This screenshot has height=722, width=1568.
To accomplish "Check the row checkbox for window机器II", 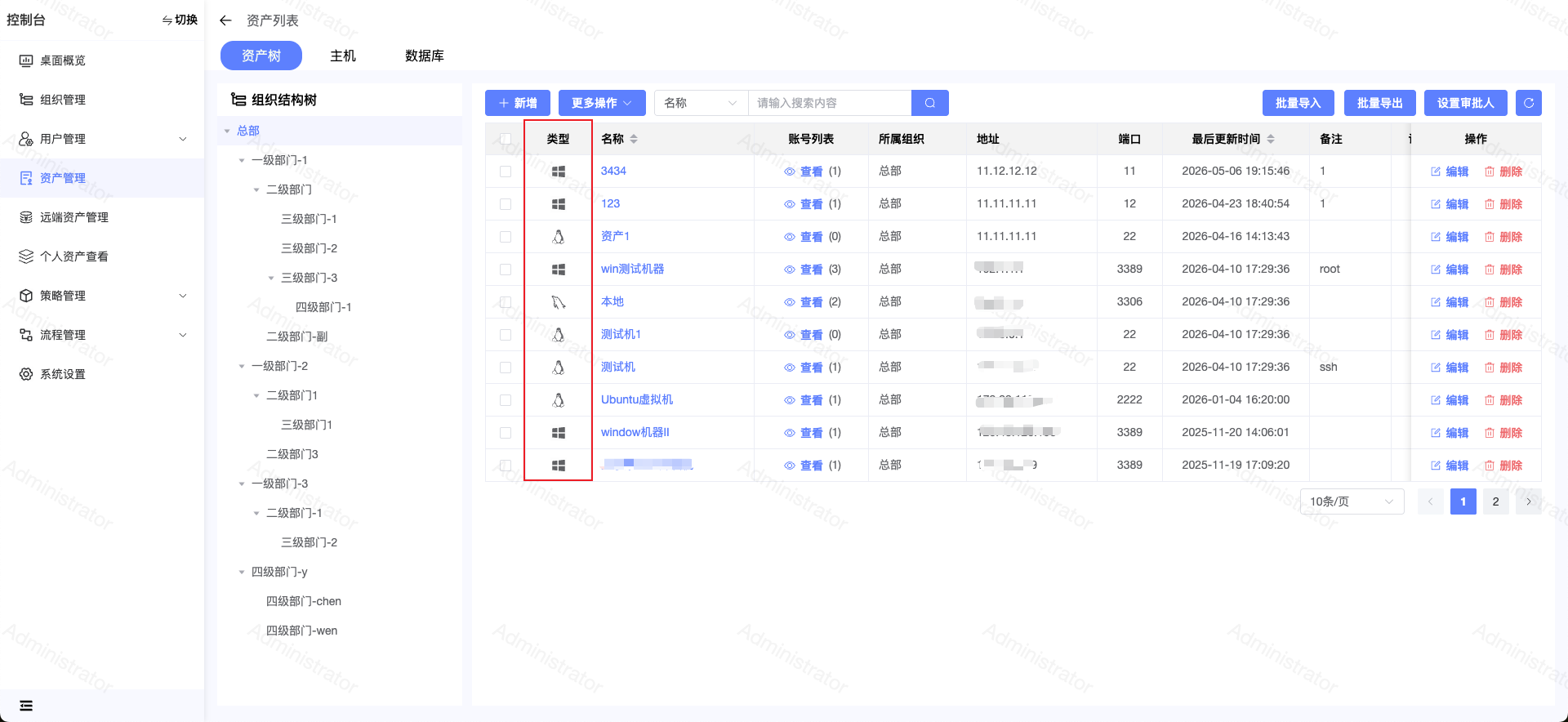I will (506, 433).
